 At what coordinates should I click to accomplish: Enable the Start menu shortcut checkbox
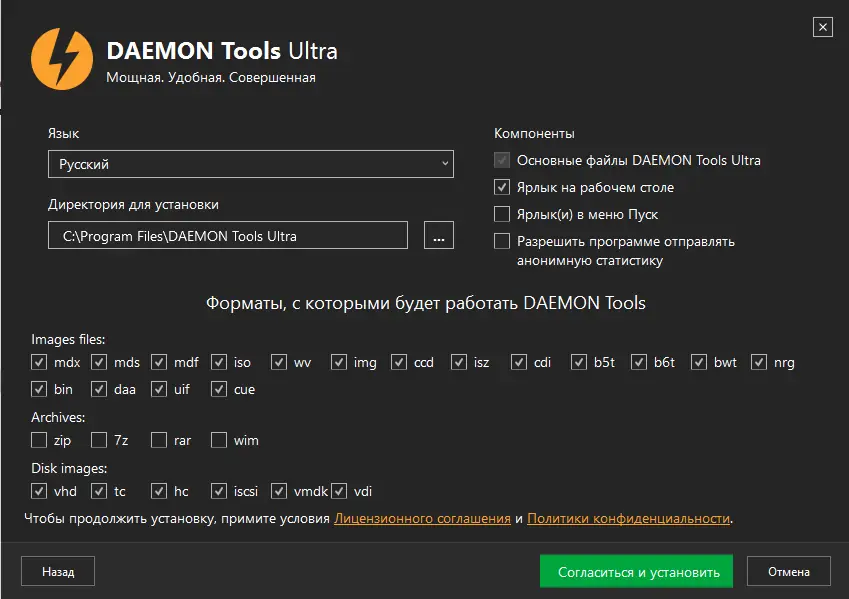coord(502,214)
